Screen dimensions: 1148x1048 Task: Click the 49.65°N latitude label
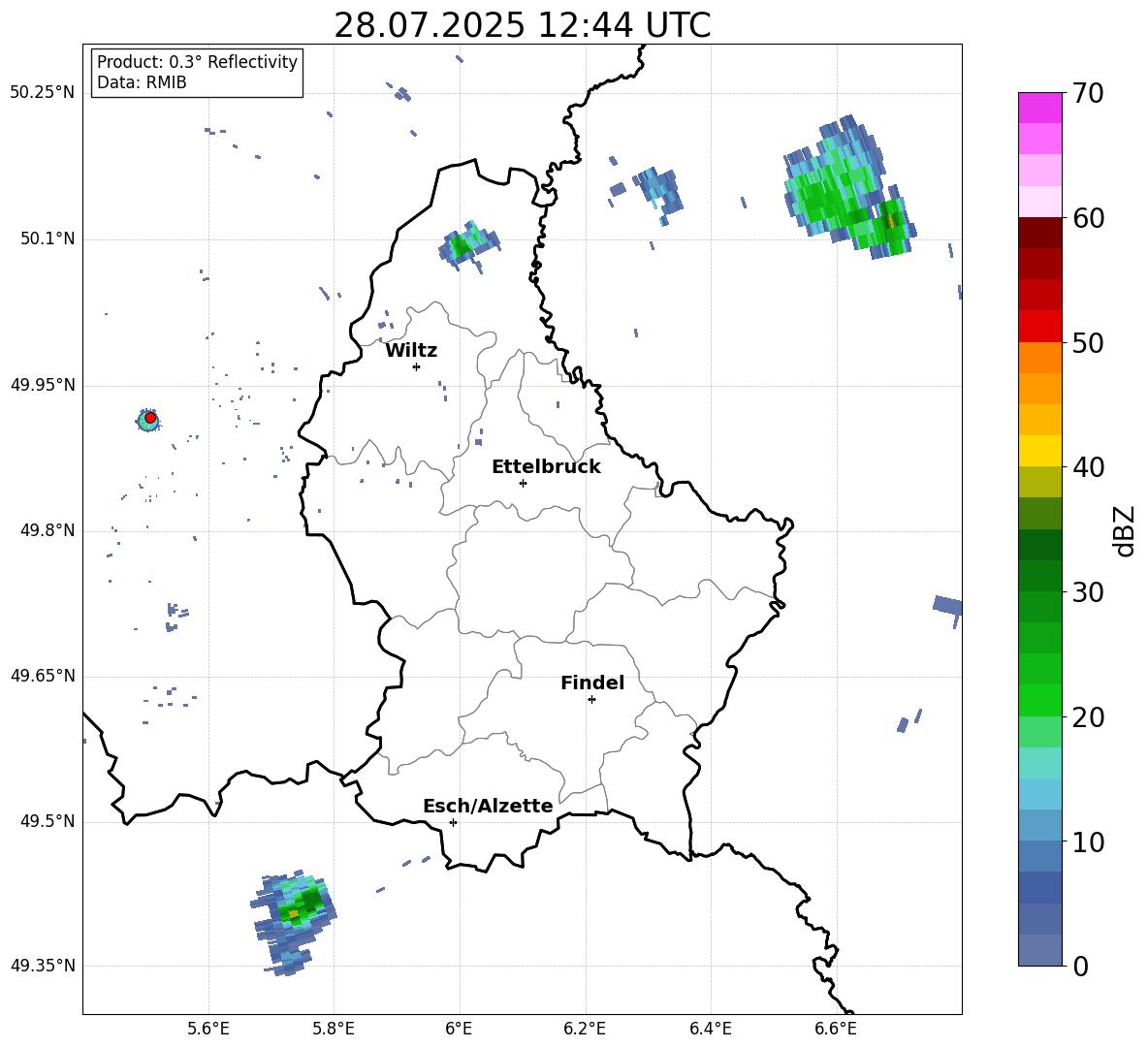click(x=43, y=675)
